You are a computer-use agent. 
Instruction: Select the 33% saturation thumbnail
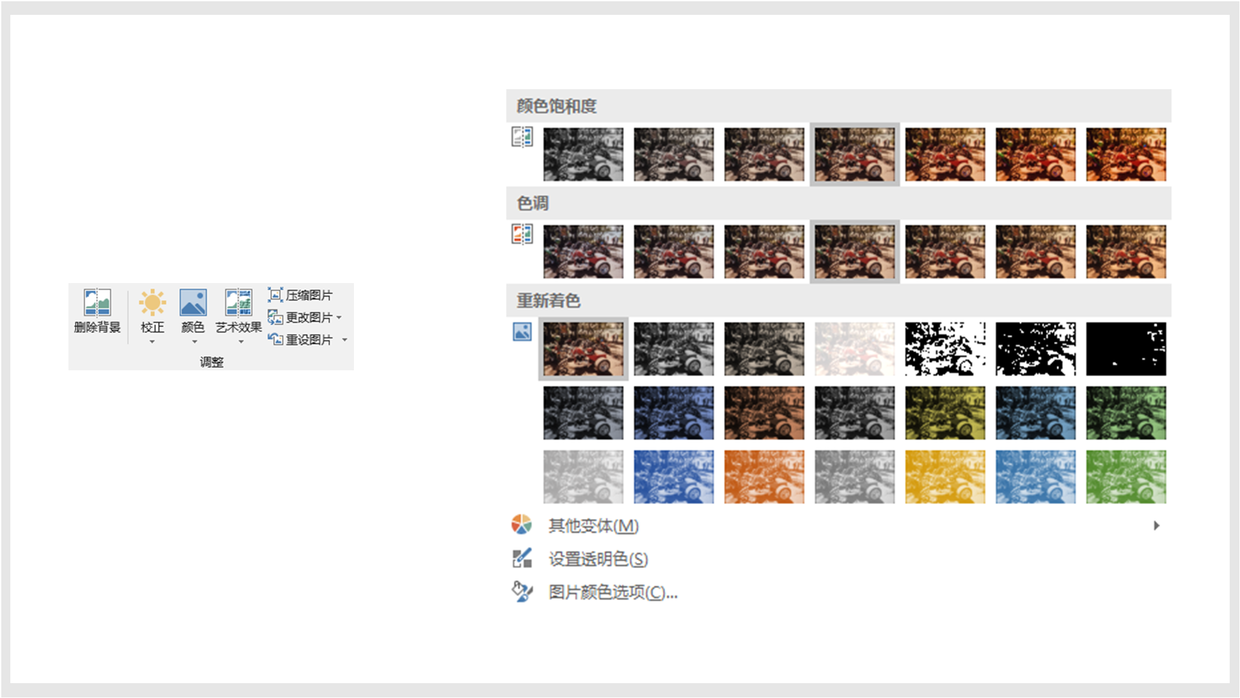pyautogui.click(x=674, y=154)
